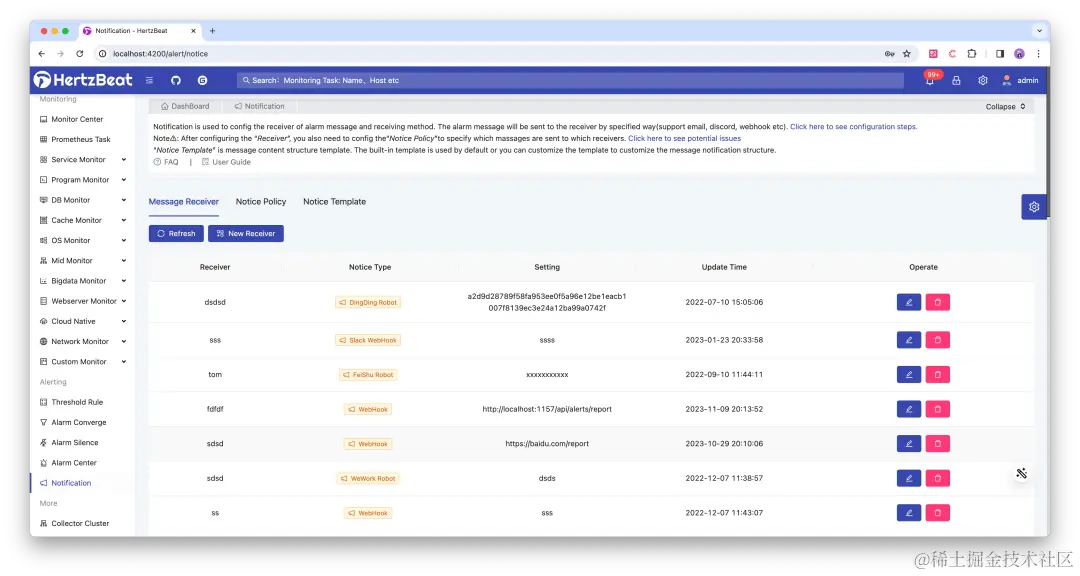Edit the dsdsd DingDing Robot receiver

point(908,302)
